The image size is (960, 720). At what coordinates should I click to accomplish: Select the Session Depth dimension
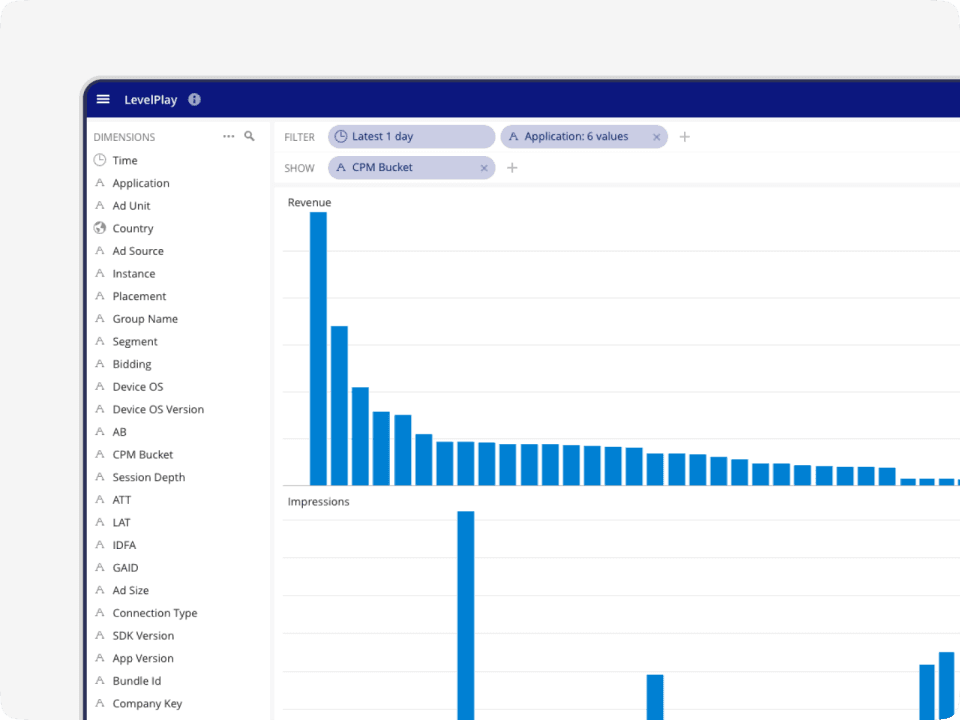click(x=149, y=478)
